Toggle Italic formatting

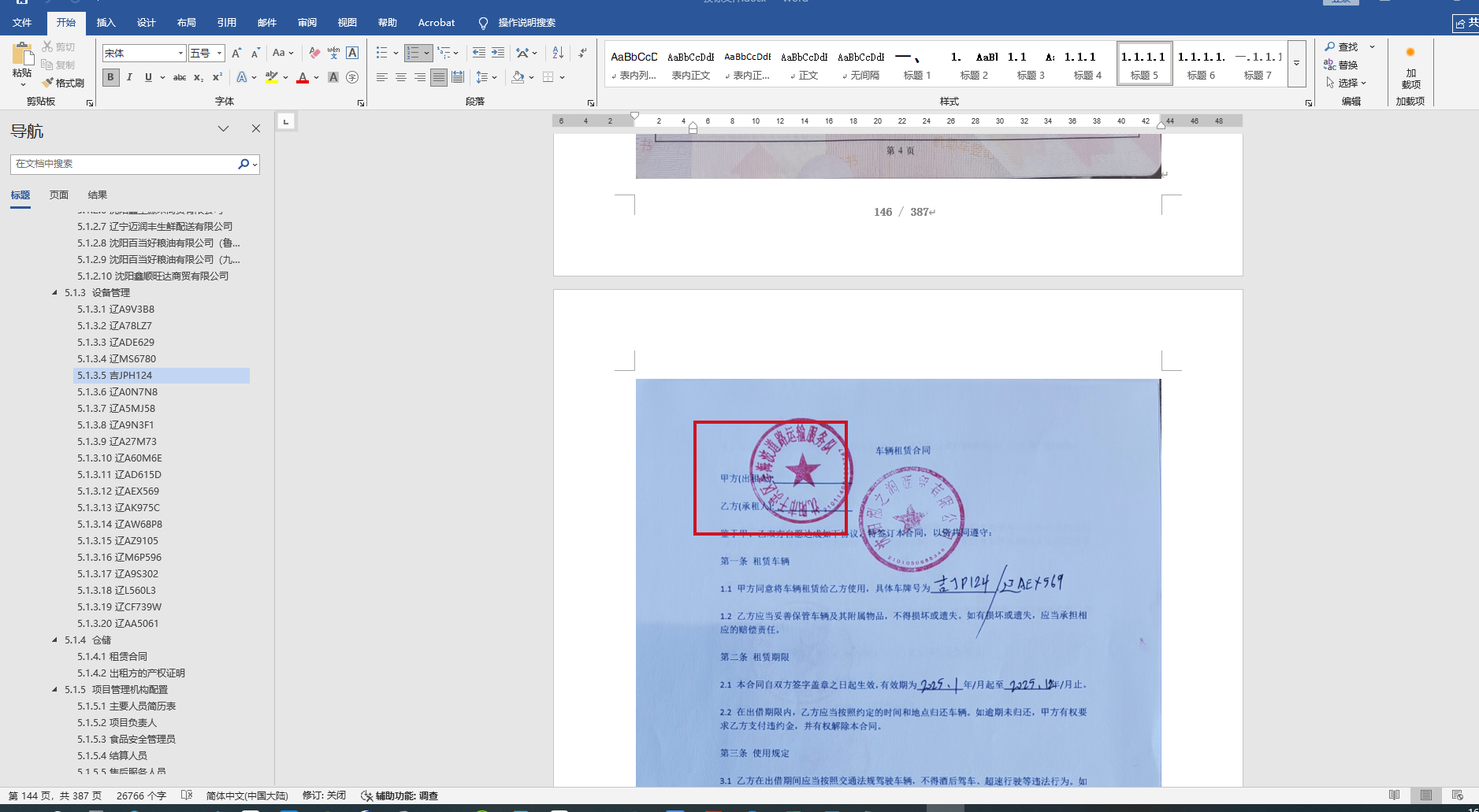pyautogui.click(x=129, y=77)
